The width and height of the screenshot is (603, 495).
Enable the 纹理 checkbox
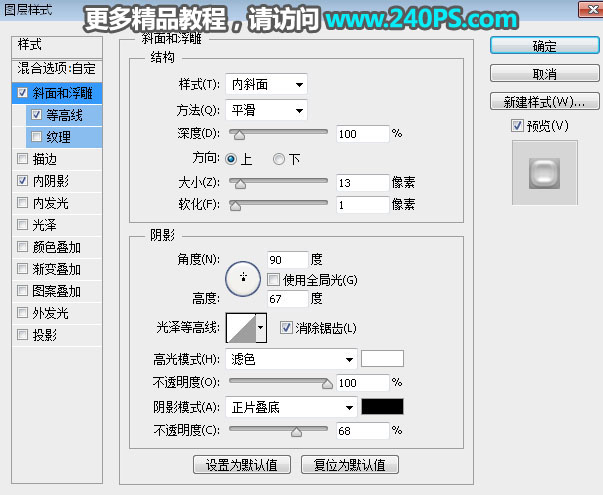click(x=37, y=137)
